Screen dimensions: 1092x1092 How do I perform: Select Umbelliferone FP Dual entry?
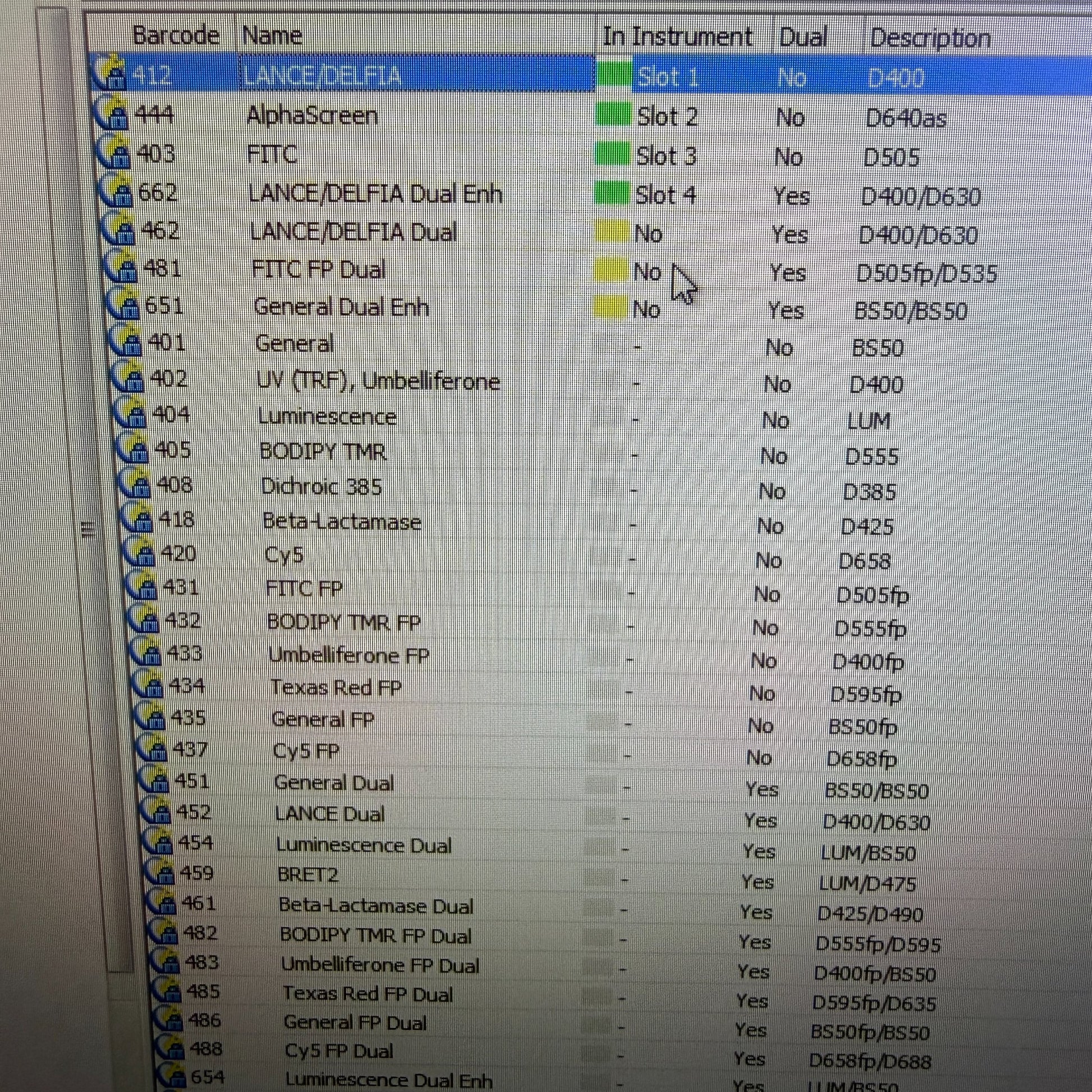coord(380,965)
